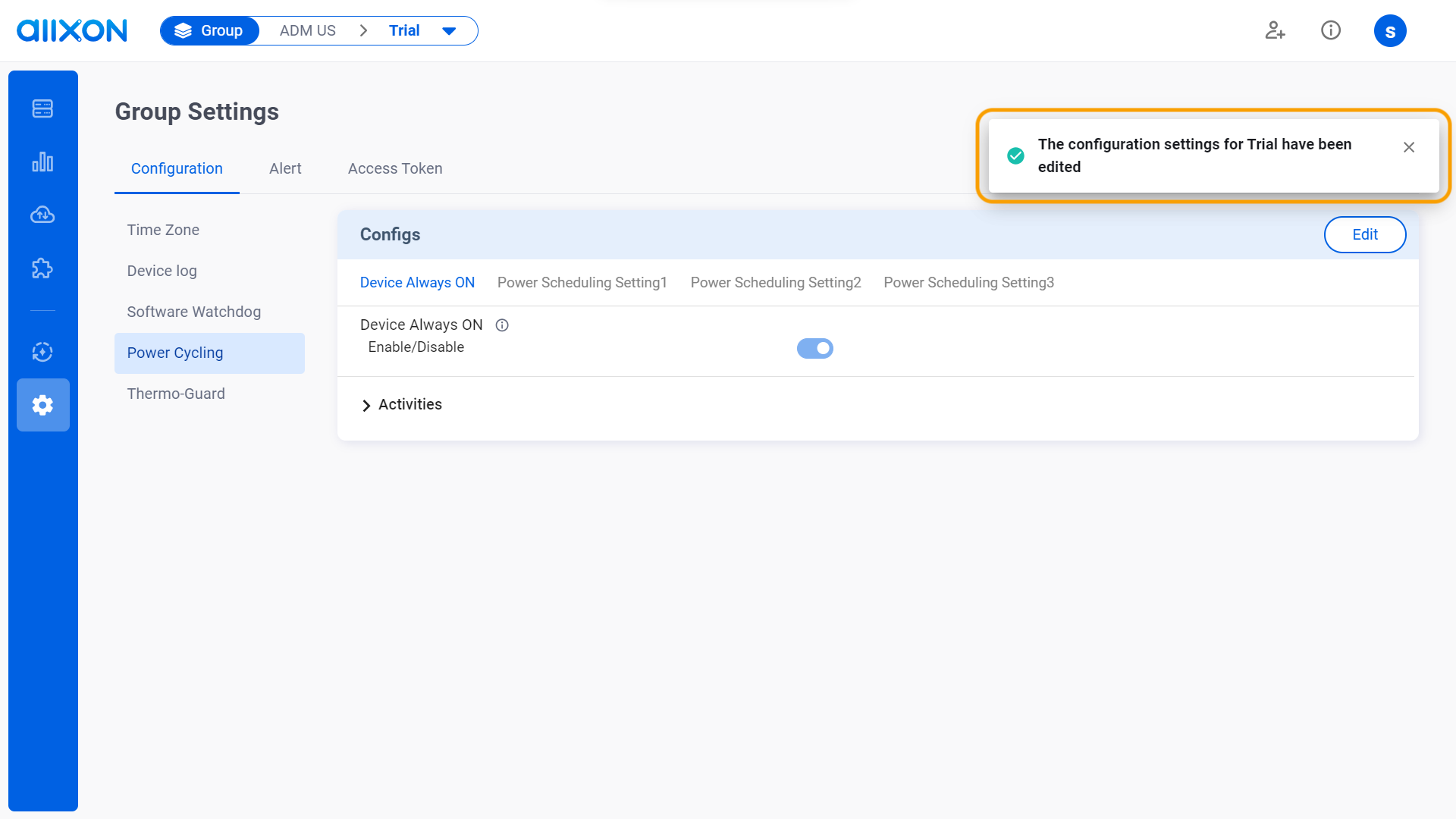The width and height of the screenshot is (1456, 819).
Task: Select Power Scheduling Setting2
Action: [x=775, y=282]
